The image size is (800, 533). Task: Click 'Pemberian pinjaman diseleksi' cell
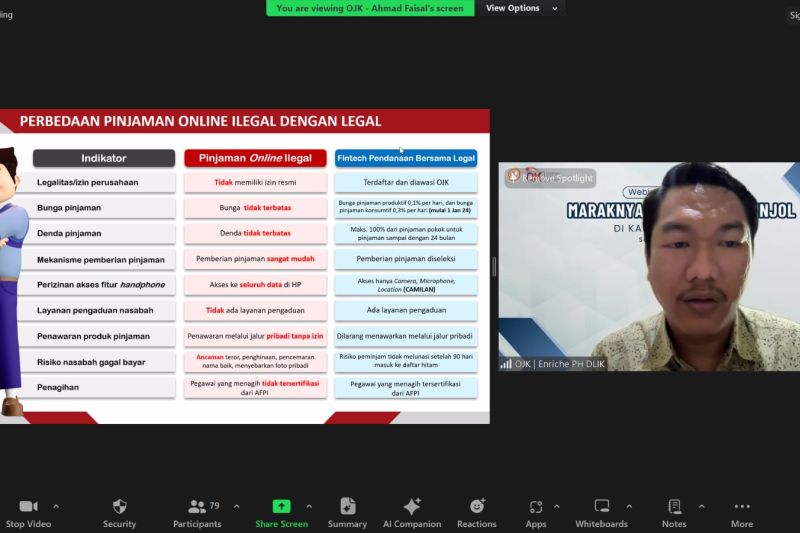point(406,259)
